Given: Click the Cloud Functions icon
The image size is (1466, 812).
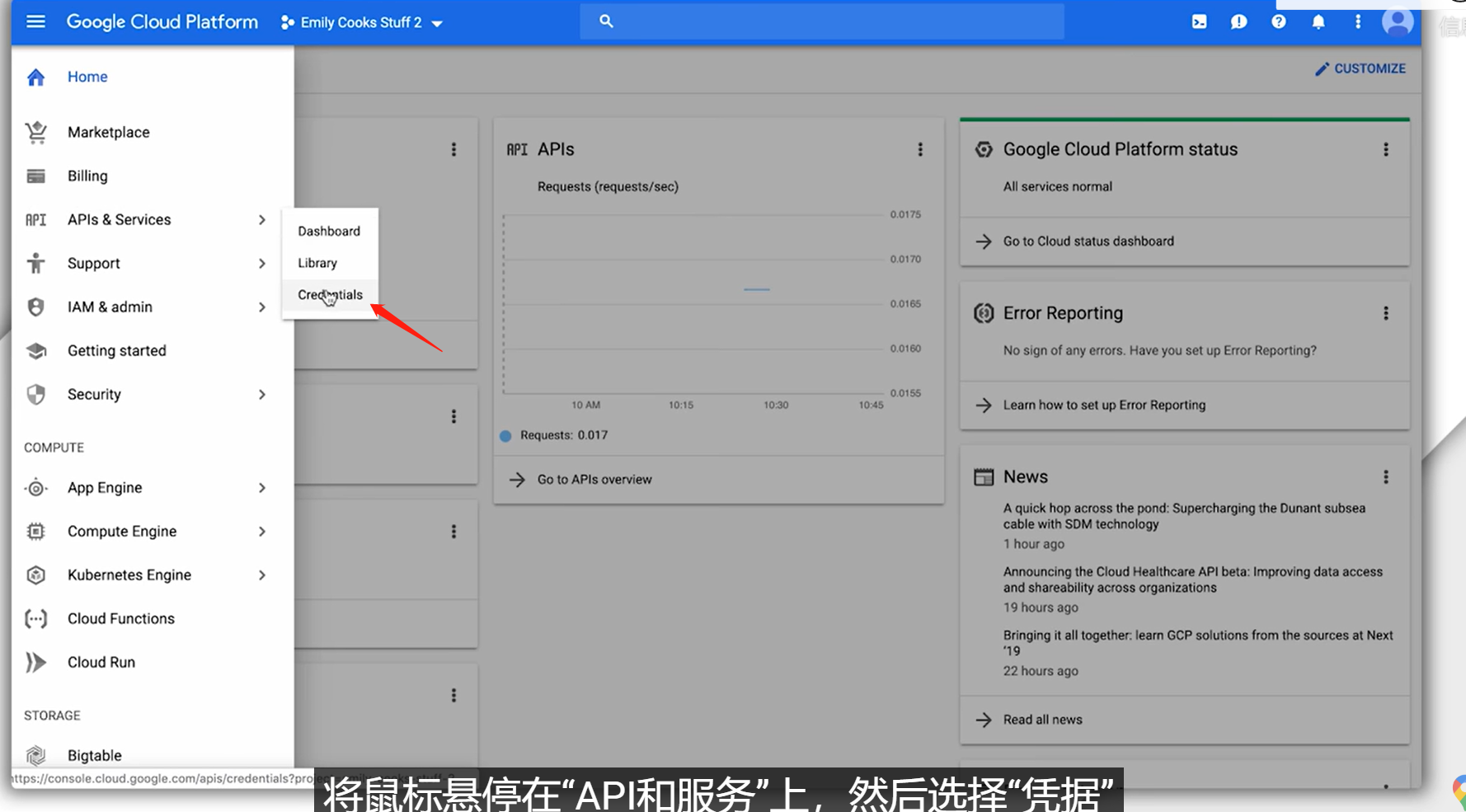Looking at the screenshot, I should tap(35, 618).
